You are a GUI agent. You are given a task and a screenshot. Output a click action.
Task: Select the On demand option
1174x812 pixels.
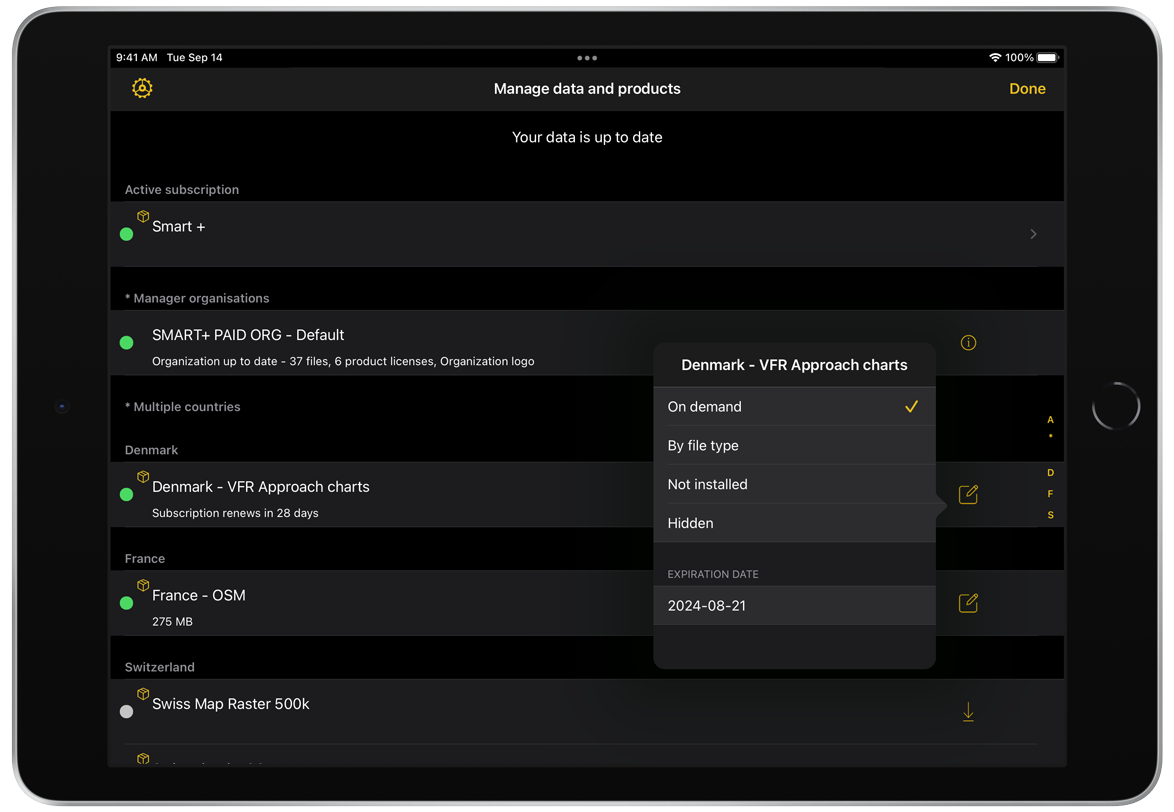pyautogui.click(x=794, y=406)
